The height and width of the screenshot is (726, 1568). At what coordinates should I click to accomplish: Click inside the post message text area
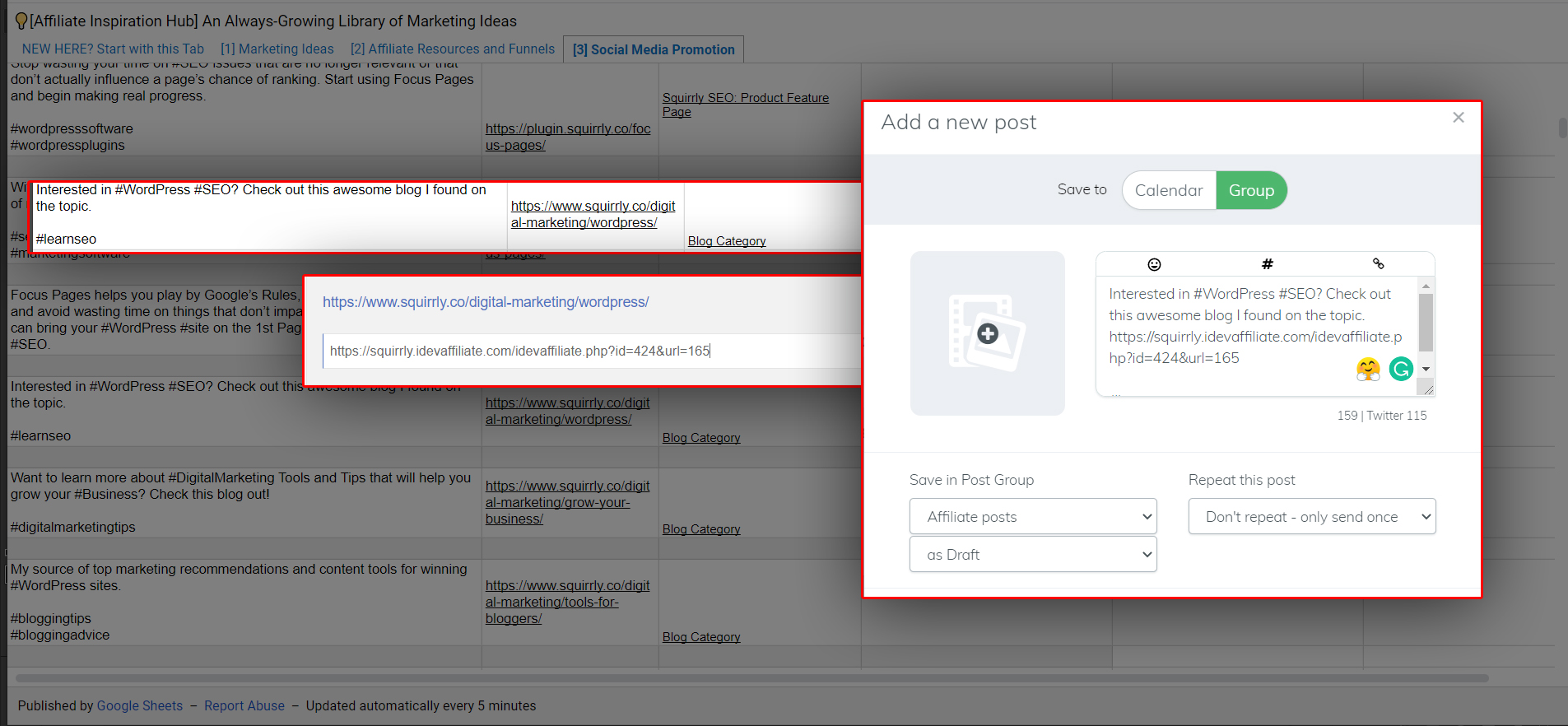click(x=1255, y=336)
